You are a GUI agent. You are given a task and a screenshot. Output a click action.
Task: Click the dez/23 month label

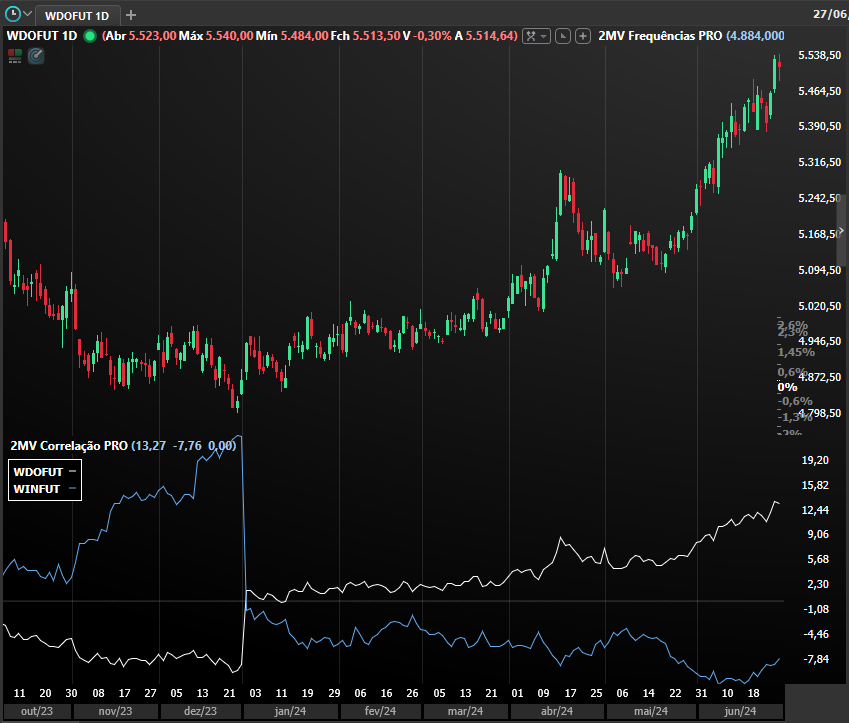click(200, 711)
